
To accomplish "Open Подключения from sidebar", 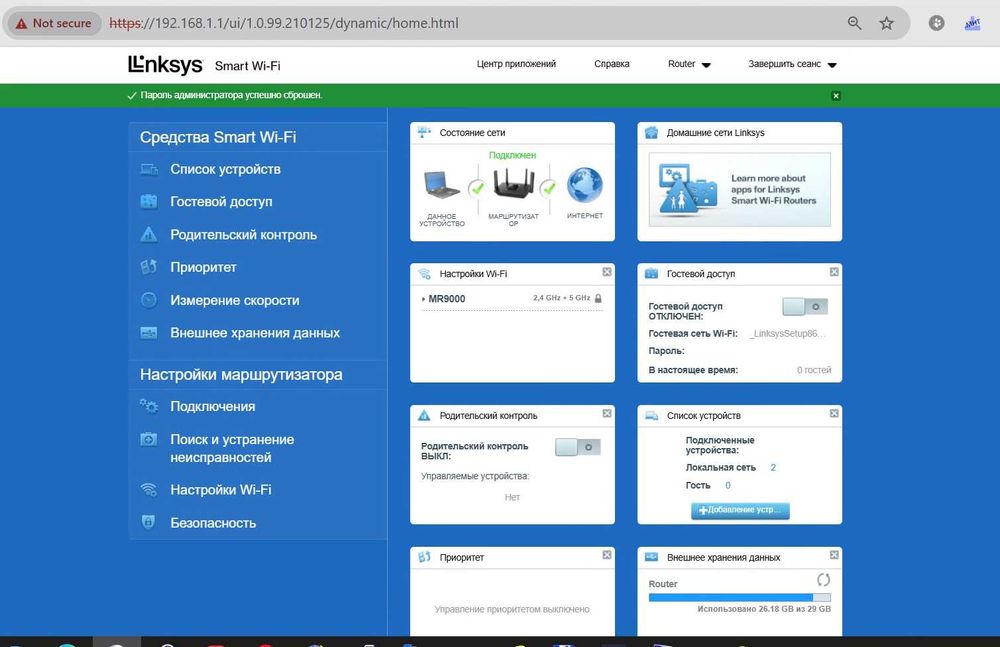I will [x=212, y=406].
